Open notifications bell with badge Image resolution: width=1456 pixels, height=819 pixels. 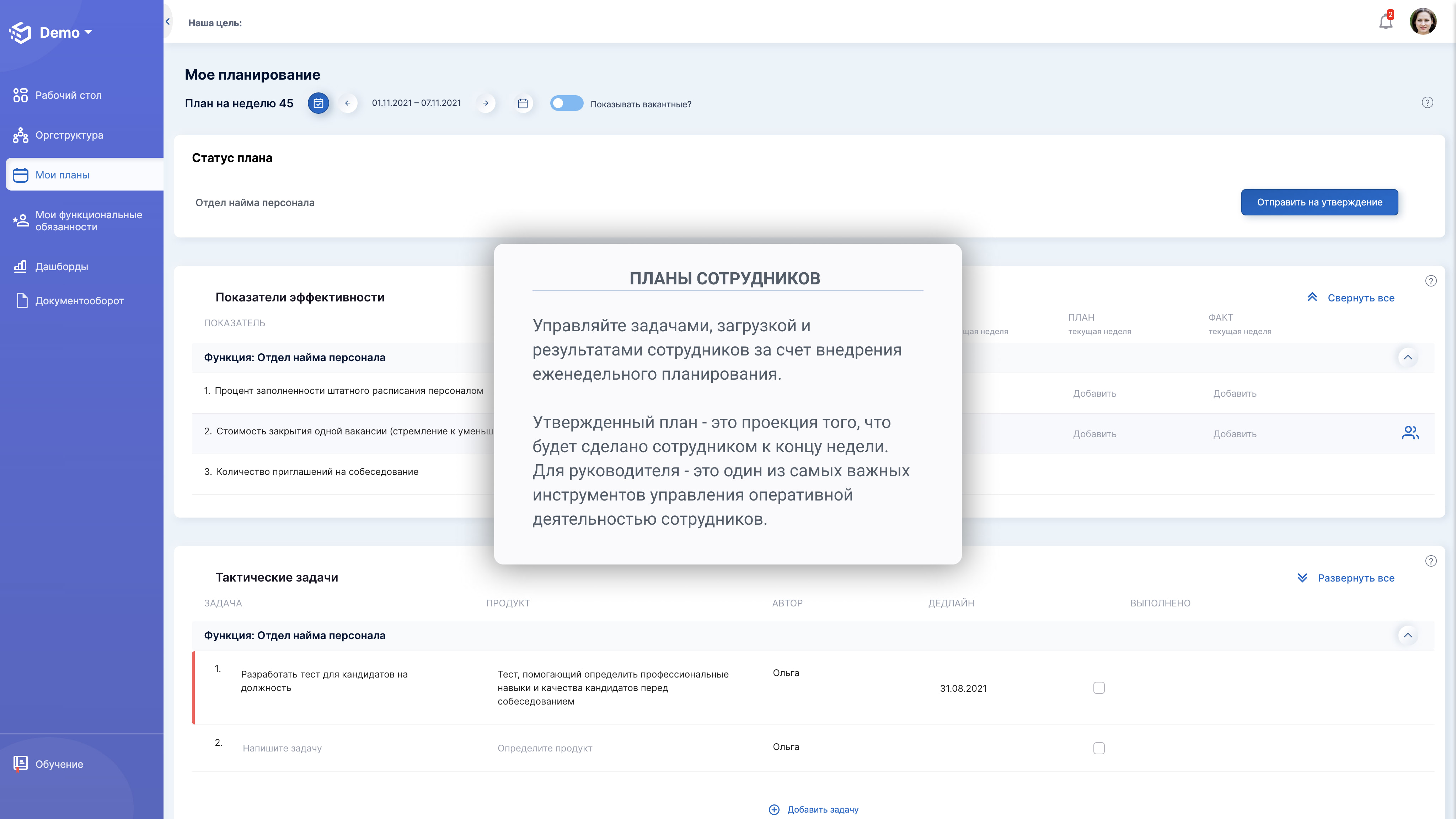coord(1386,21)
